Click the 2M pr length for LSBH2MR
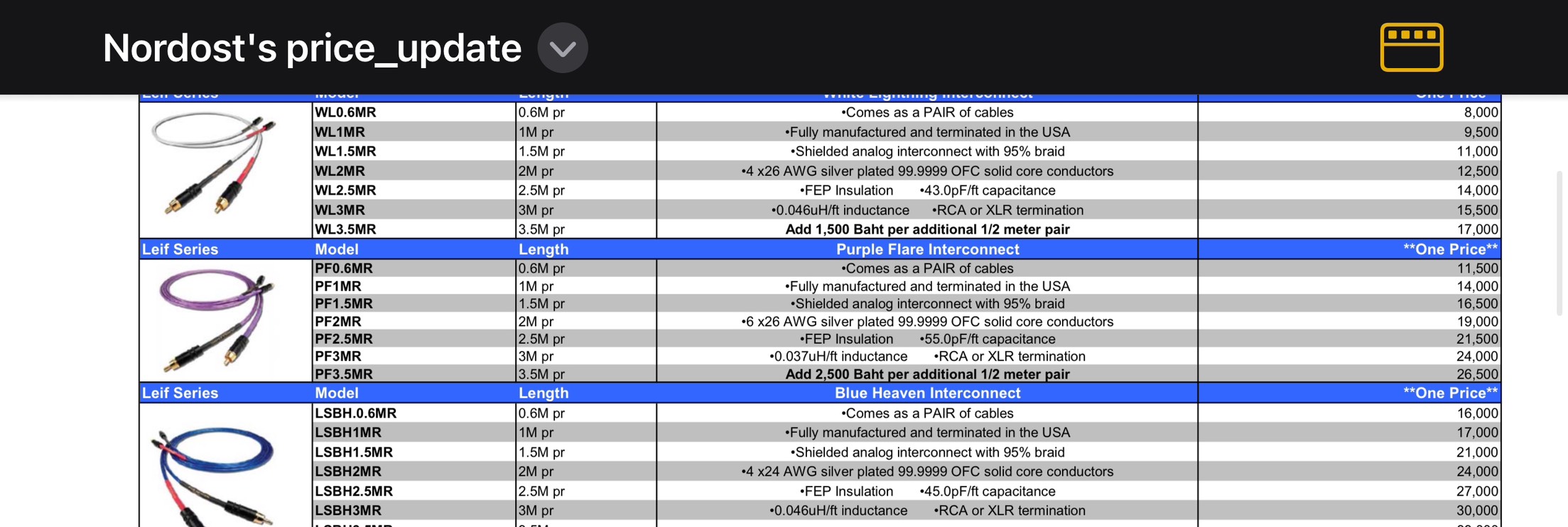The height and width of the screenshot is (527, 1568). click(x=536, y=472)
